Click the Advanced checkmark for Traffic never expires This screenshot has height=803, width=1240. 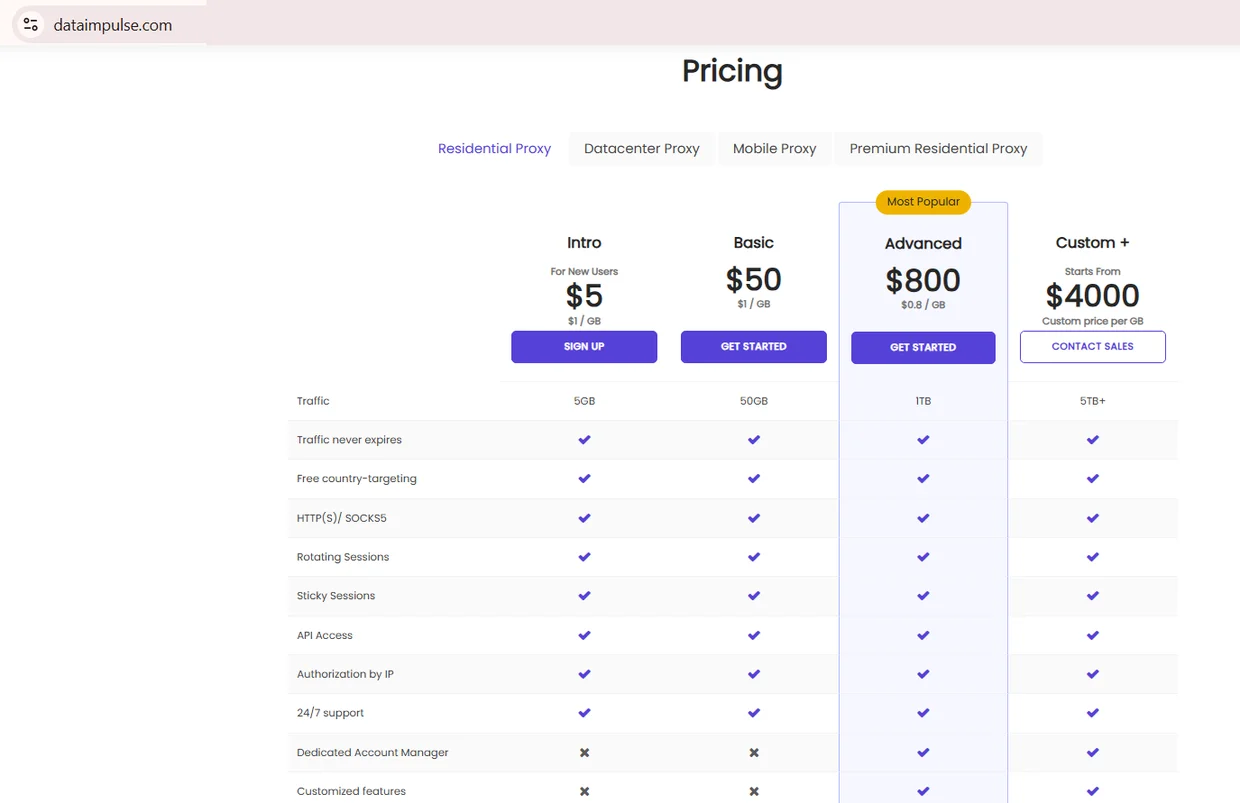click(x=923, y=439)
